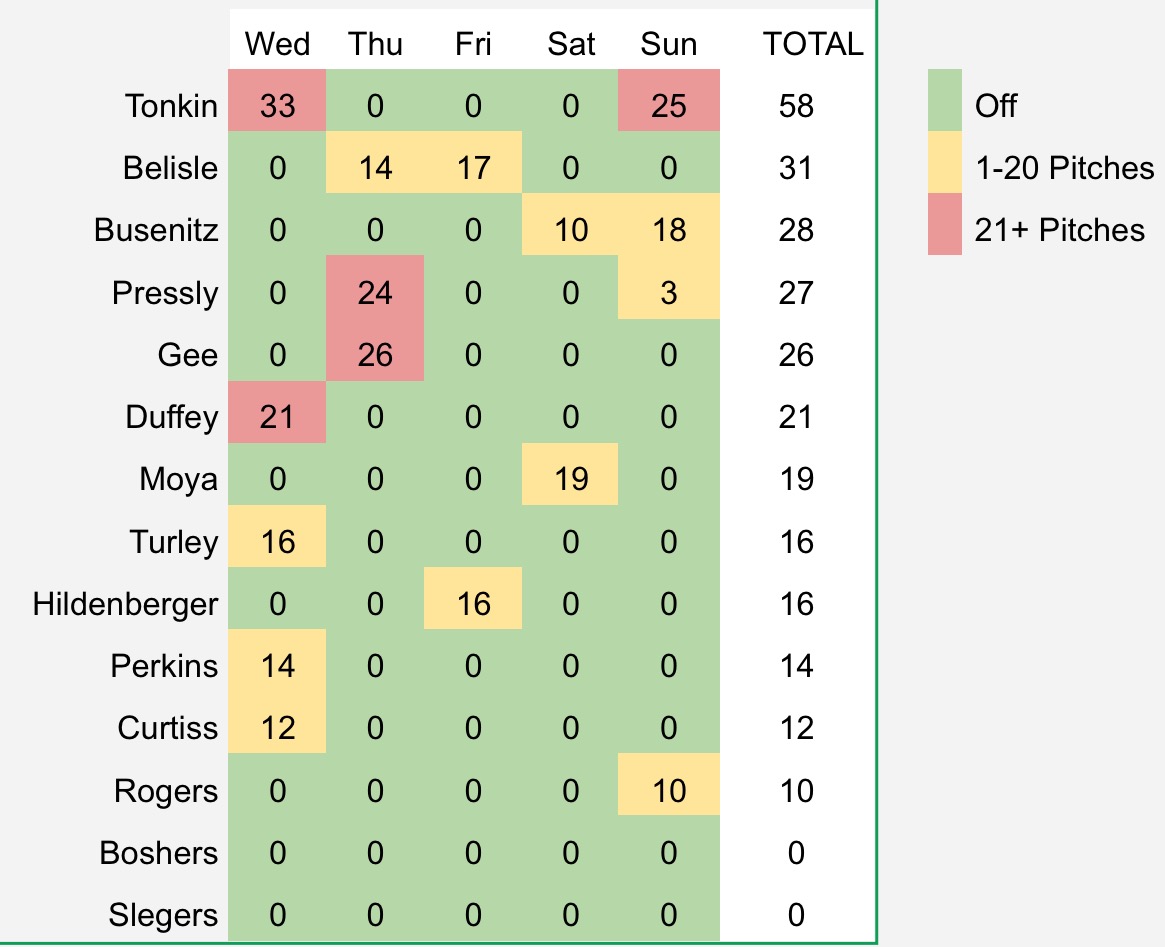This screenshot has height=947, width=1165.
Task: Select Pressly's Thursday cell showing 24
Action: point(374,292)
